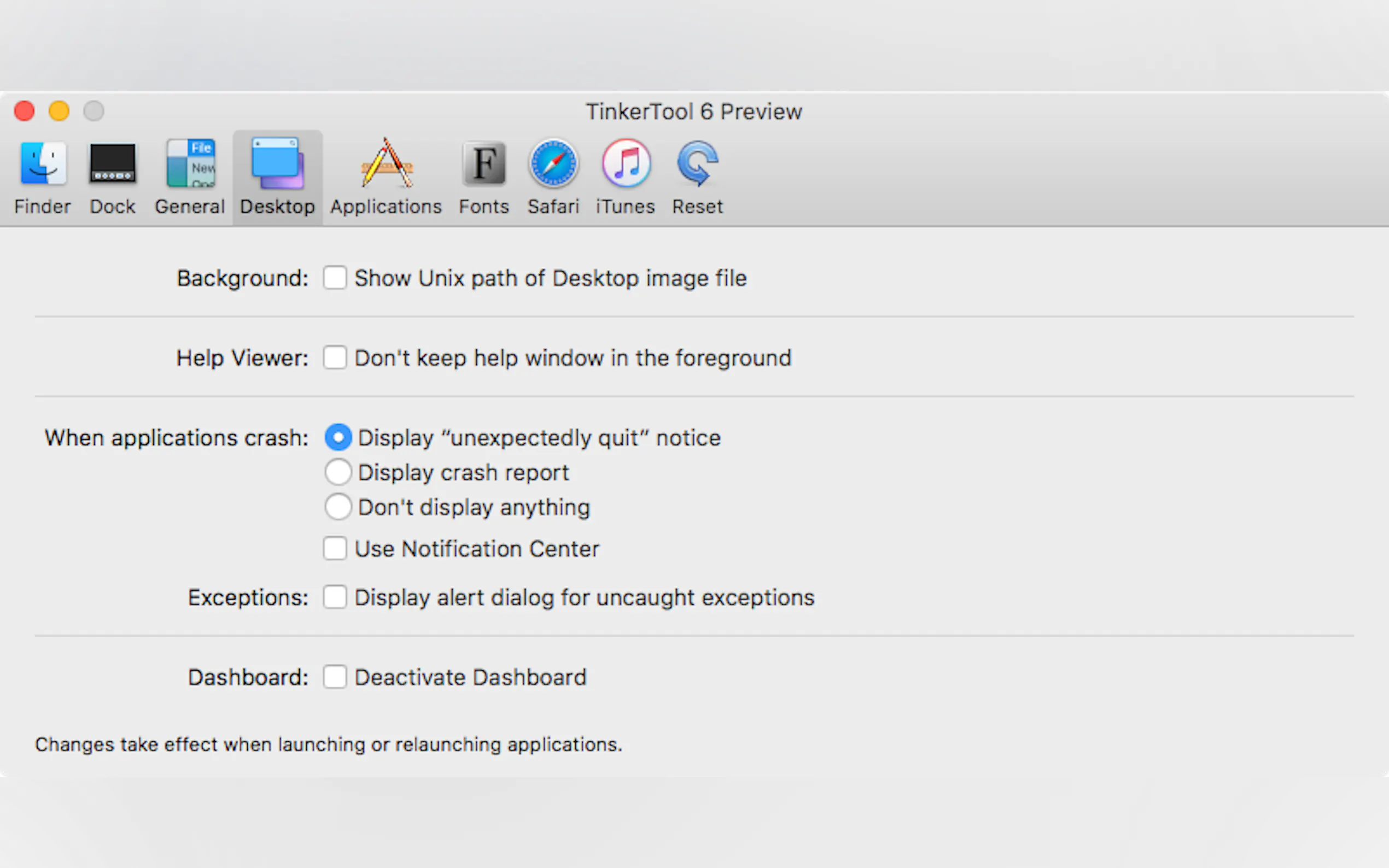Check Display alert dialog for uncaught exceptions
Viewport: 1389px width, 868px height.
tap(335, 597)
